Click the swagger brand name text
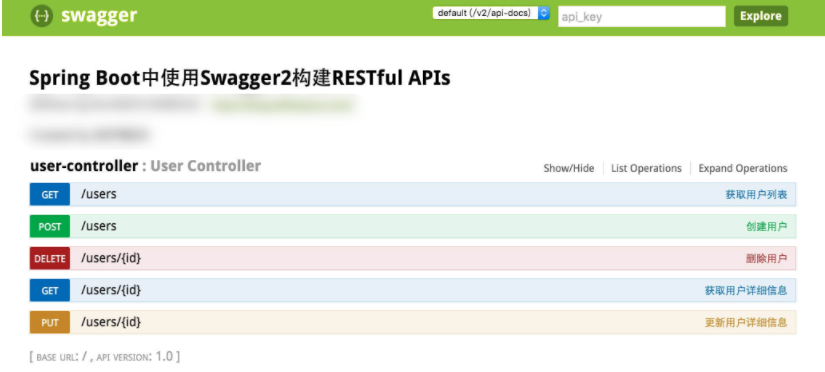The width and height of the screenshot is (825, 372). (x=99, y=16)
